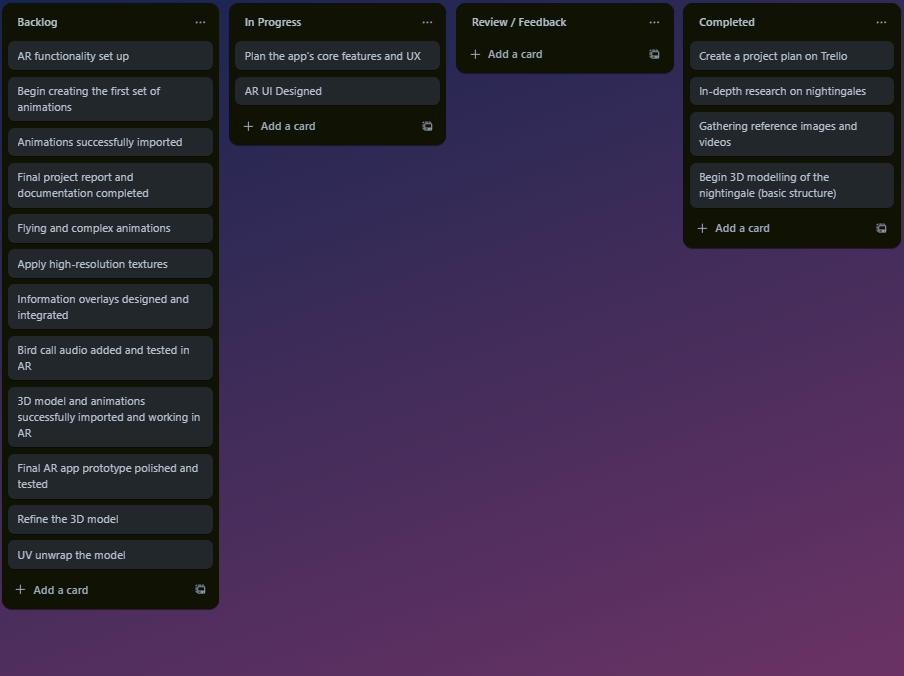Image resolution: width=904 pixels, height=676 pixels.
Task: Open the 'AR functionality set up' card
Action: [110, 56]
